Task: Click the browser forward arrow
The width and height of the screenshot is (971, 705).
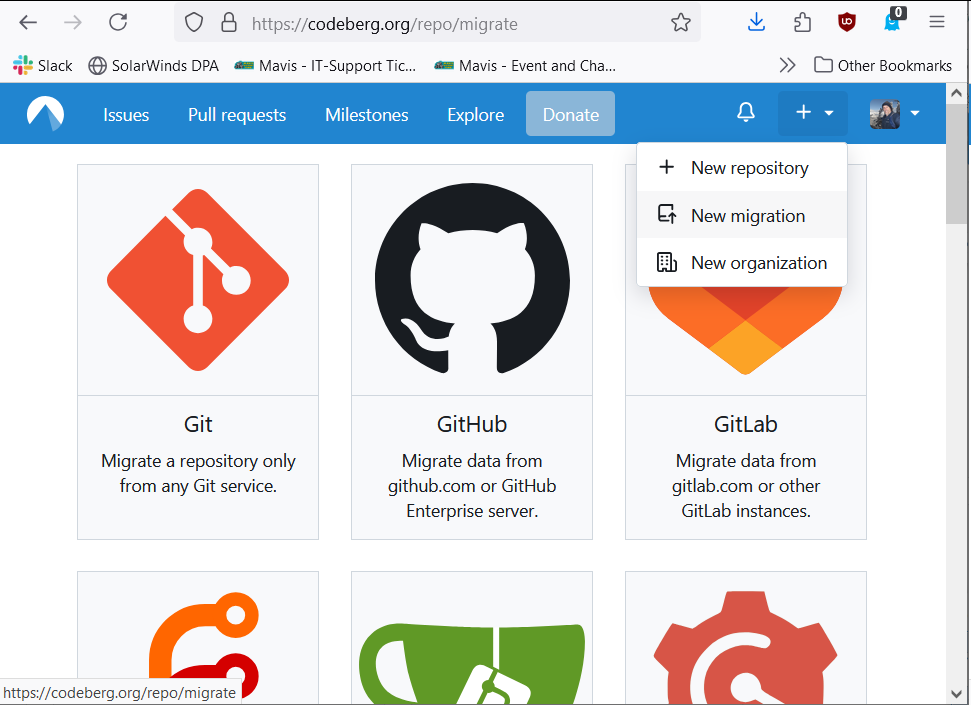Action: tap(72, 23)
